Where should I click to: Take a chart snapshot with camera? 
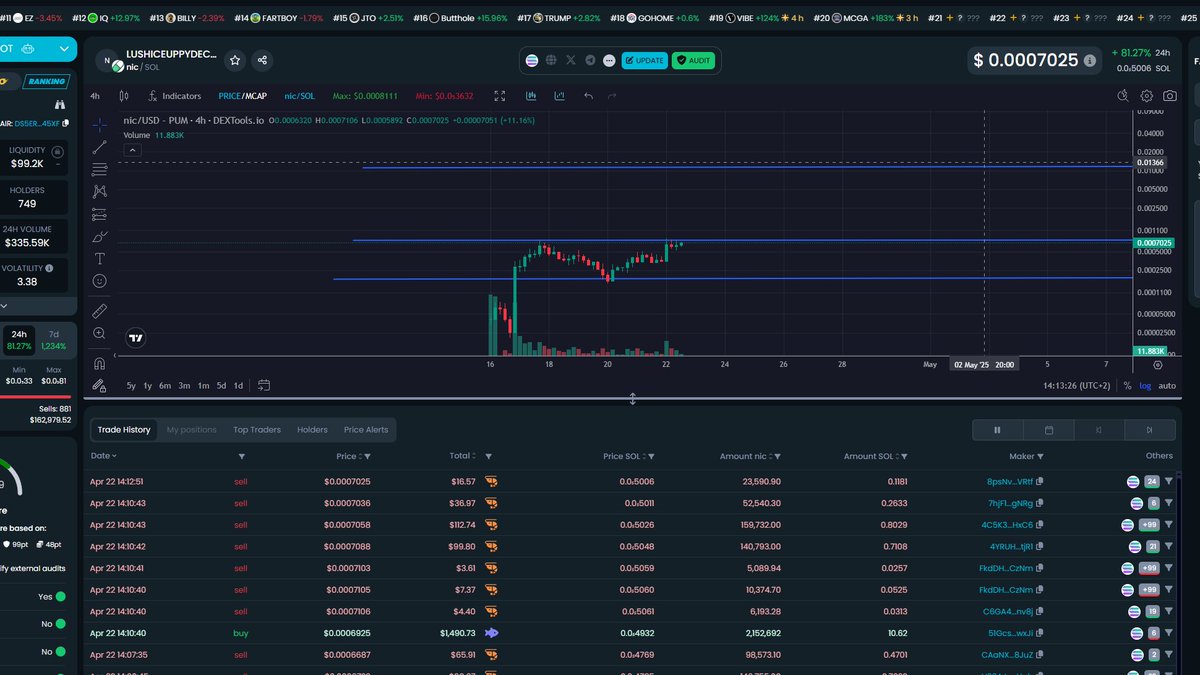coord(1170,96)
